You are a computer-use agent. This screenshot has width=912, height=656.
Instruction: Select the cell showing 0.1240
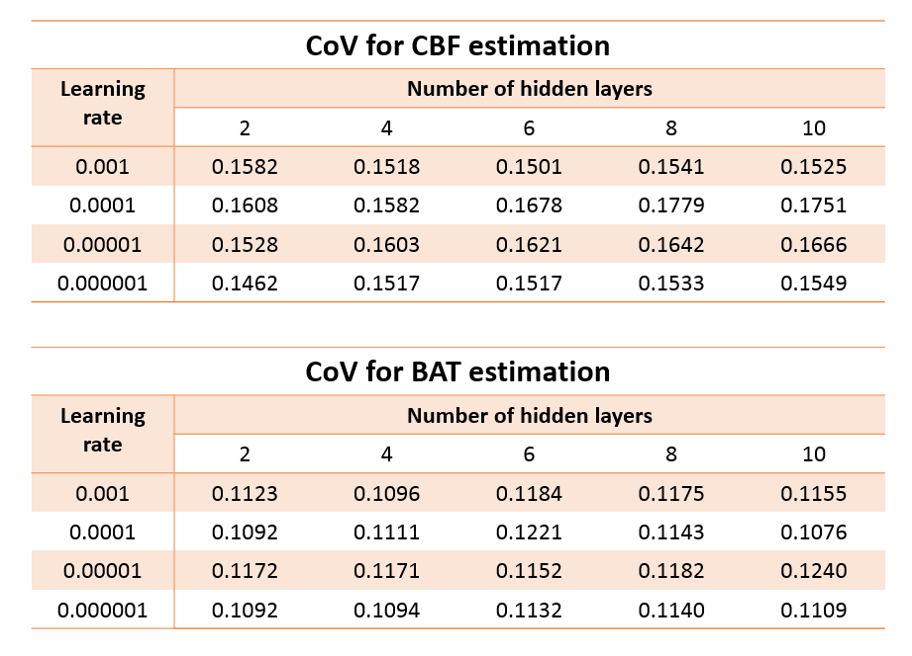coord(814,571)
